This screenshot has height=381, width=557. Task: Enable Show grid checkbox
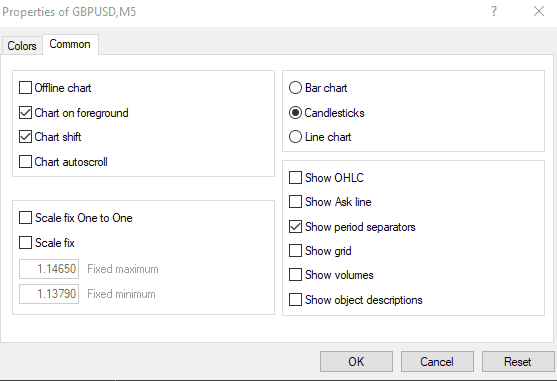[295, 251]
